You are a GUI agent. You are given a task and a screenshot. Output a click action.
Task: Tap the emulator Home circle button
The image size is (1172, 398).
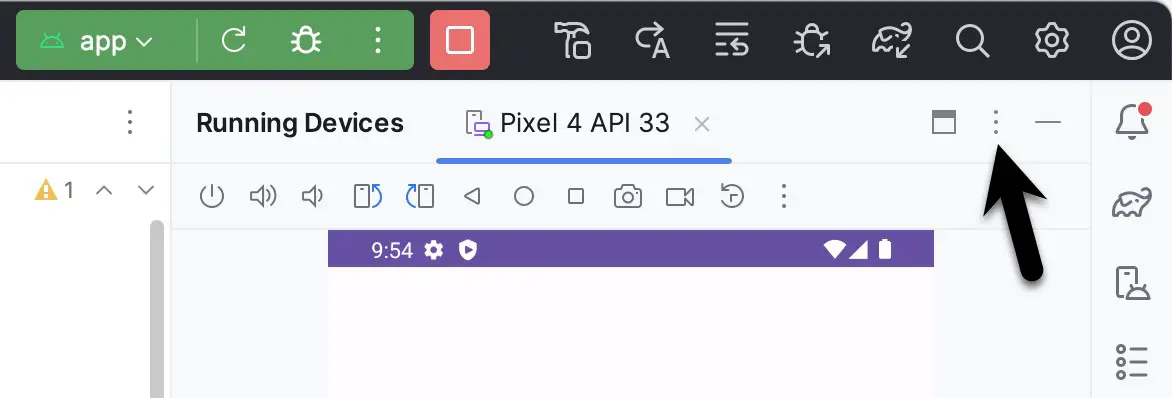524,197
